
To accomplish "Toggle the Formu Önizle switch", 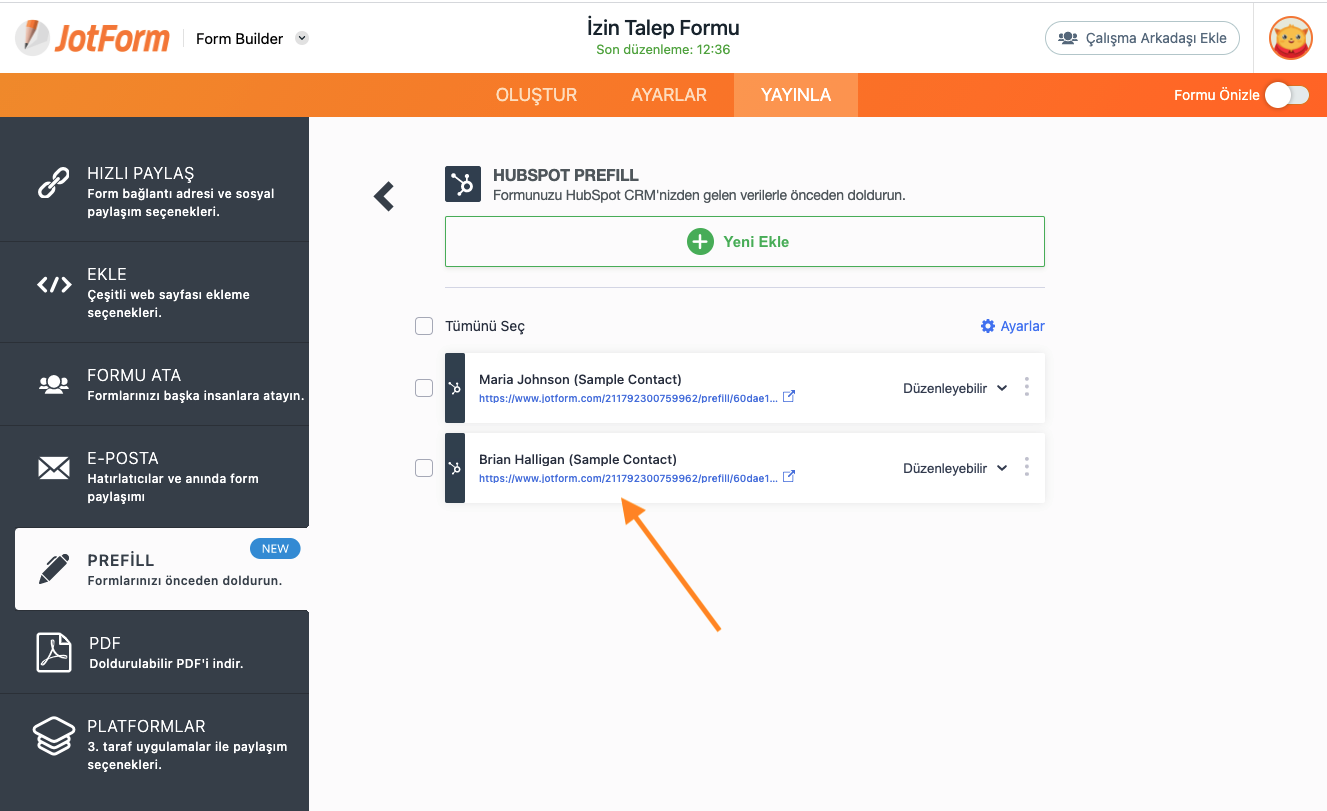I will pyautogui.click(x=1286, y=95).
